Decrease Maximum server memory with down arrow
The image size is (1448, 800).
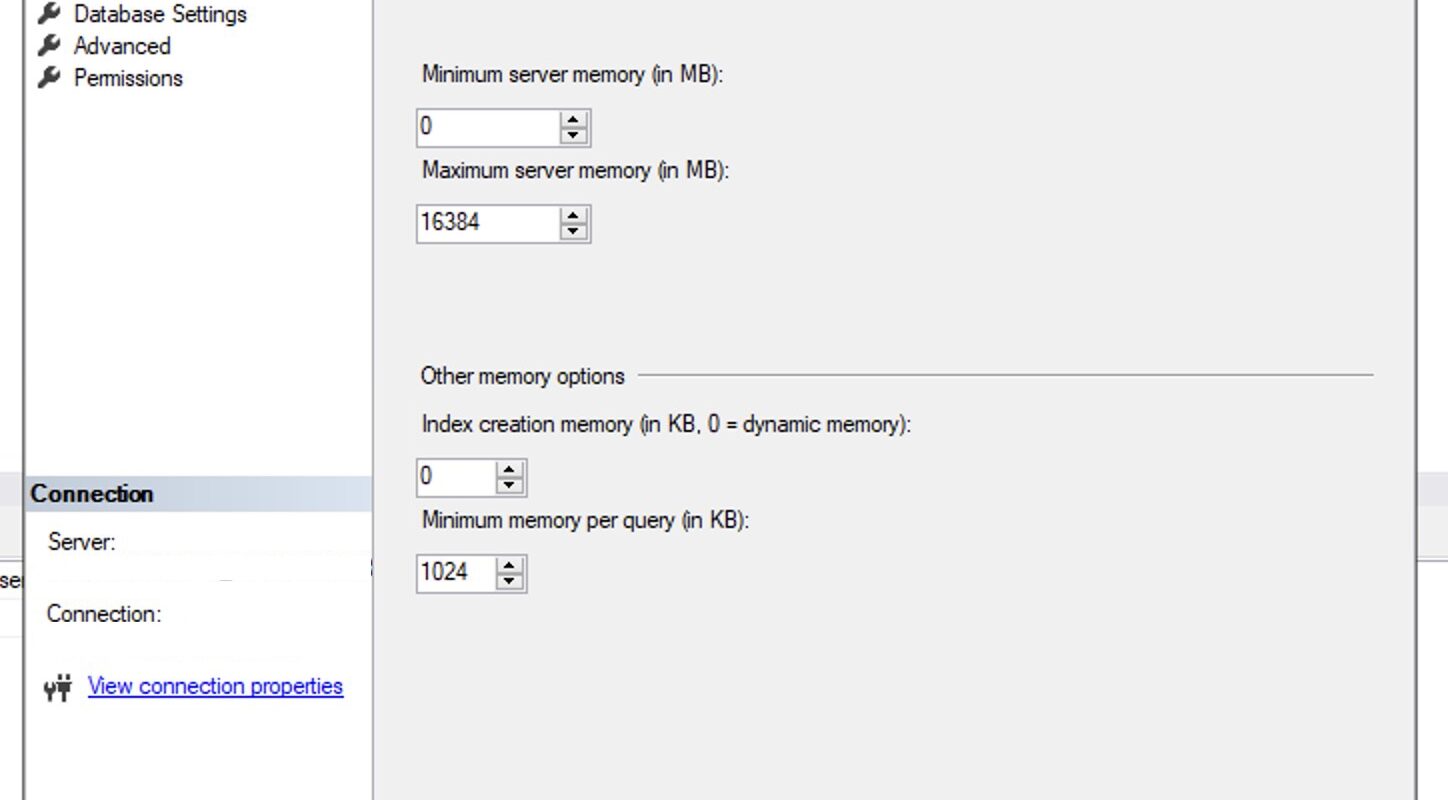573,232
